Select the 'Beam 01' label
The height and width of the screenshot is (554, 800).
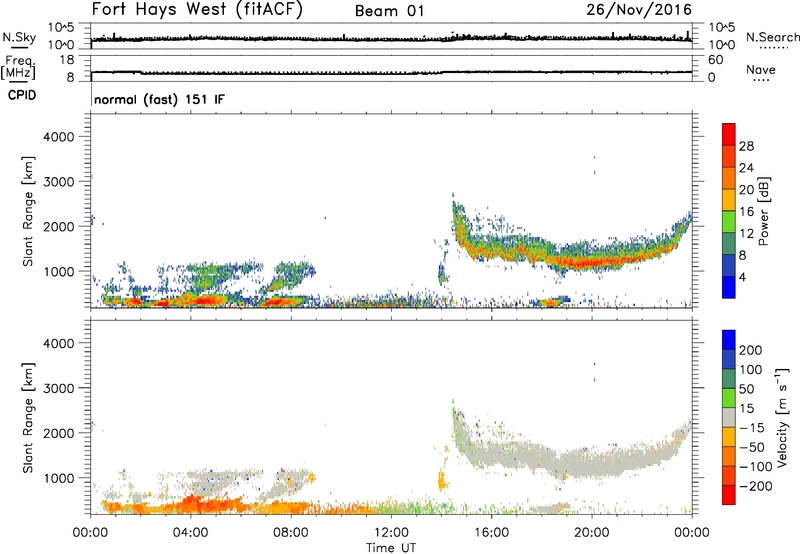click(390, 11)
